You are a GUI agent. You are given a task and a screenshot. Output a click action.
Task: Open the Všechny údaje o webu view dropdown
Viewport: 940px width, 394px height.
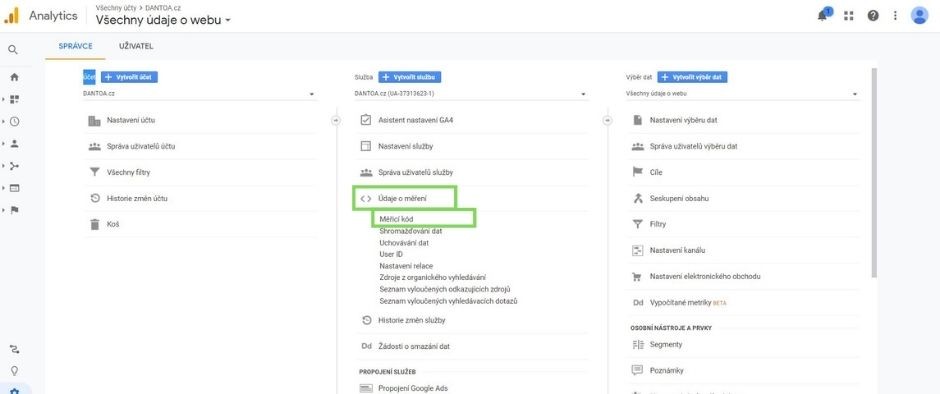pos(742,94)
